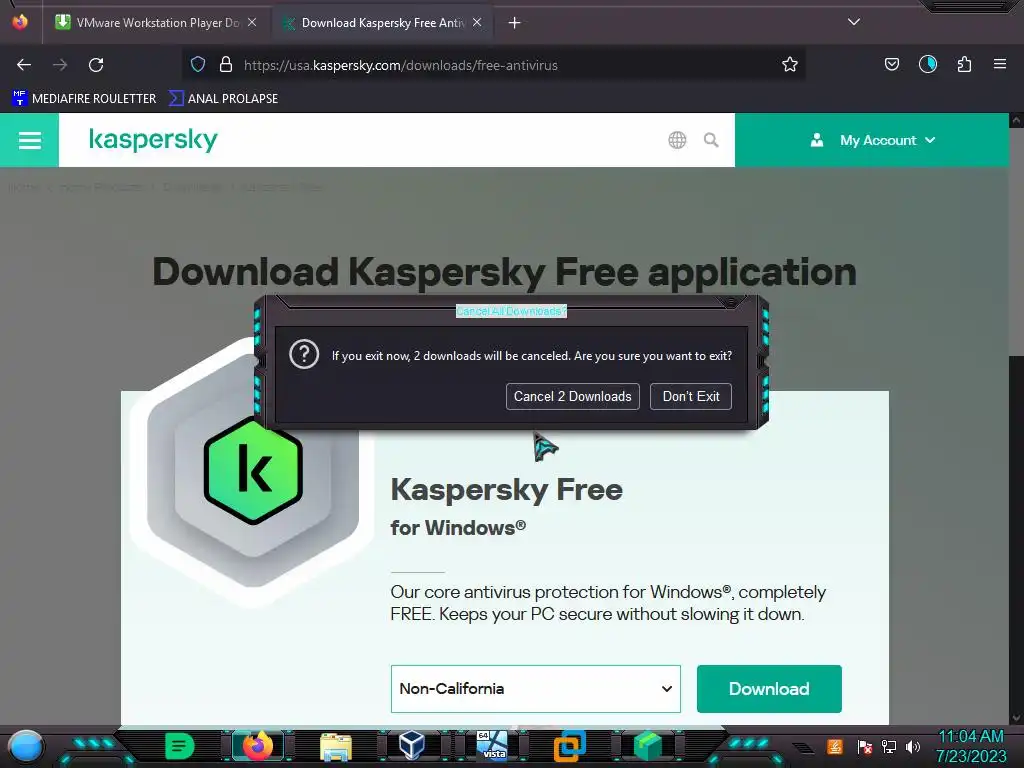The width and height of the screenshot is (1024, 768).
Task: Select the Download Kaspersky Free Antivirus tab
Action: (382, 23)
